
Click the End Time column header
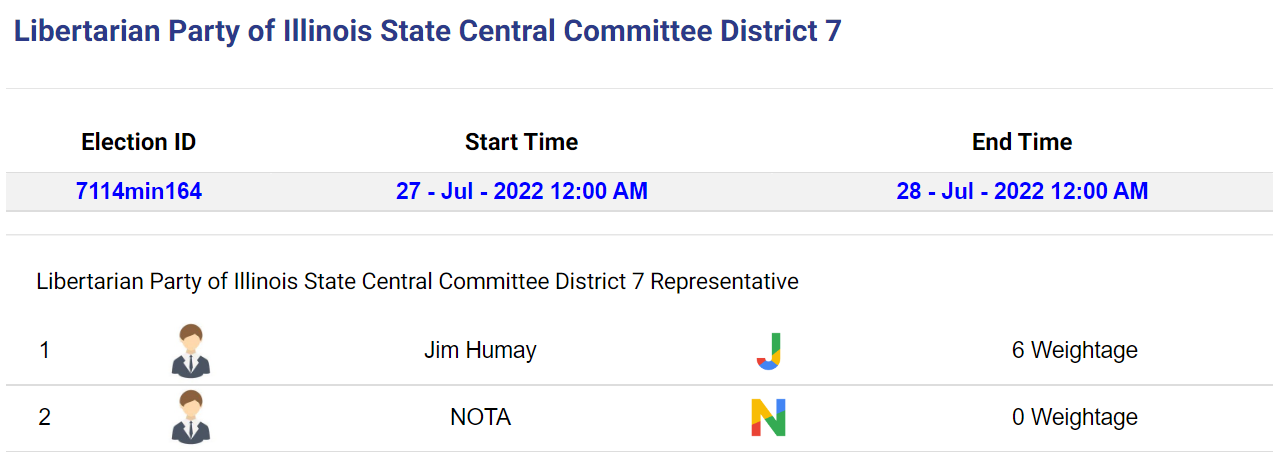point(1022,142)
